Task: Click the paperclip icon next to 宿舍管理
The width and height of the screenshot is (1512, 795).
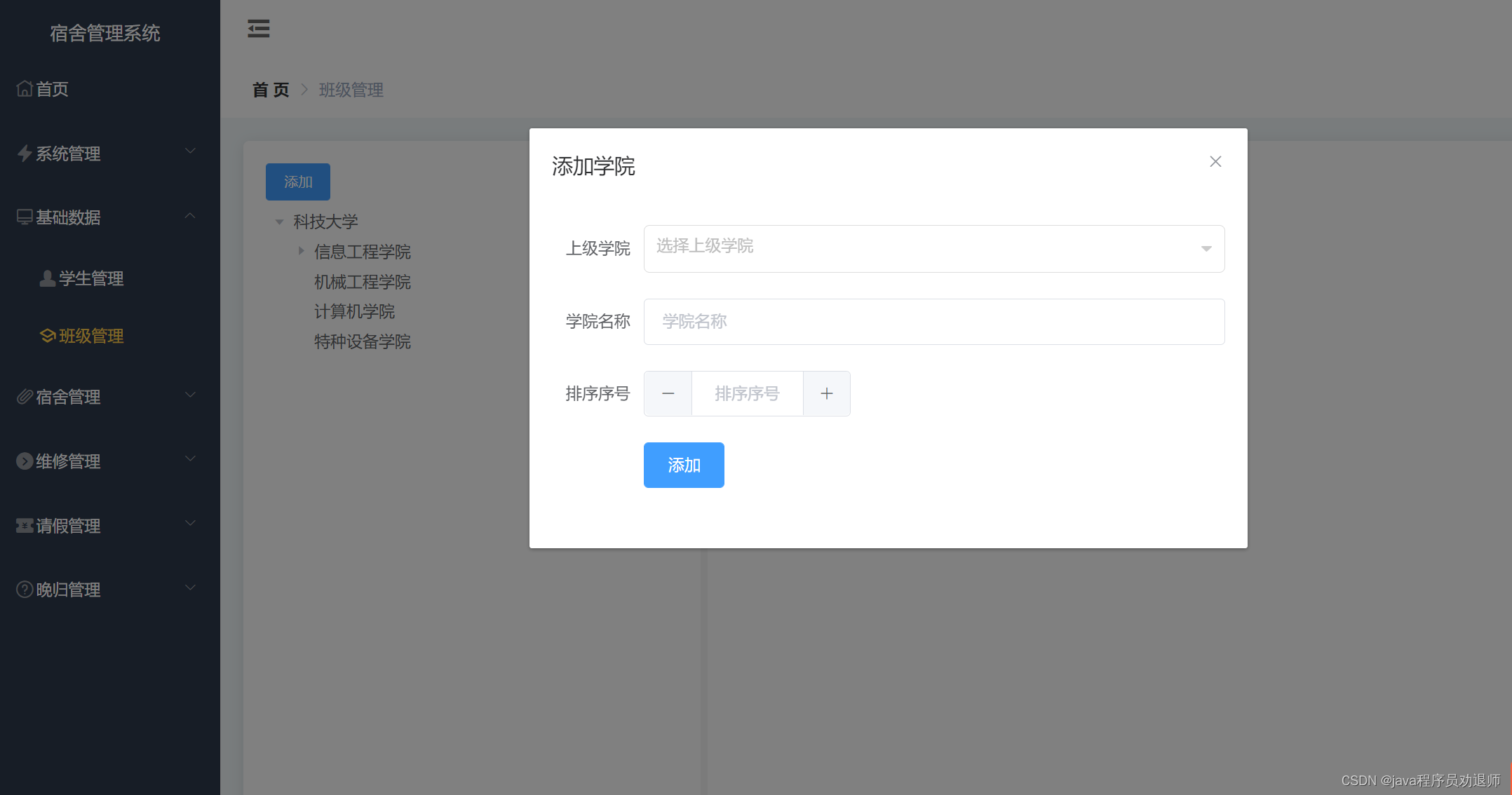Action: click(x=23, y=396)
